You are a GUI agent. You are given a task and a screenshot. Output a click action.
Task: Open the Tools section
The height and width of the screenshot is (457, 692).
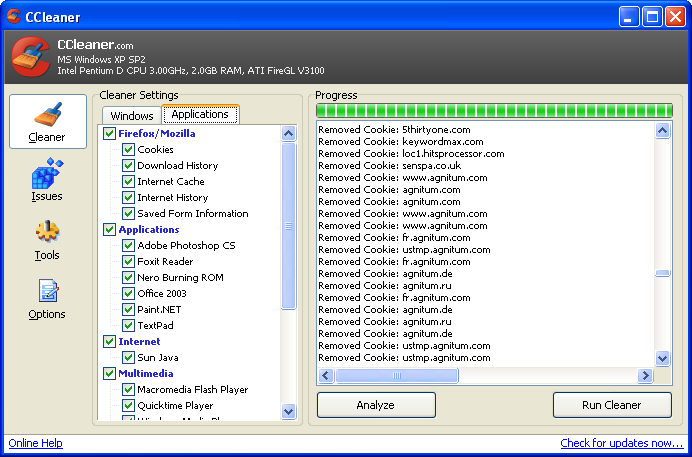click(47, 240)
